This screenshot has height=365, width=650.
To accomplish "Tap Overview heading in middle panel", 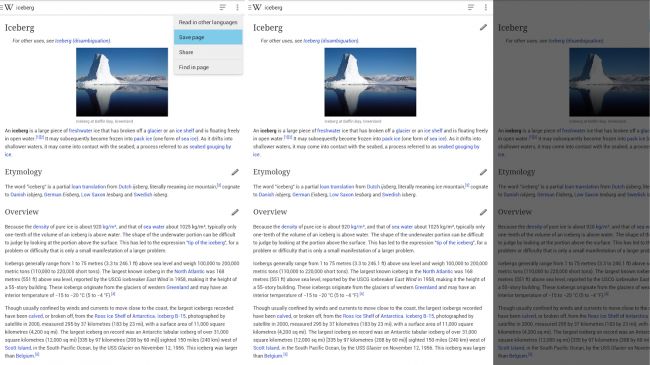I will [x=270, y=212].
